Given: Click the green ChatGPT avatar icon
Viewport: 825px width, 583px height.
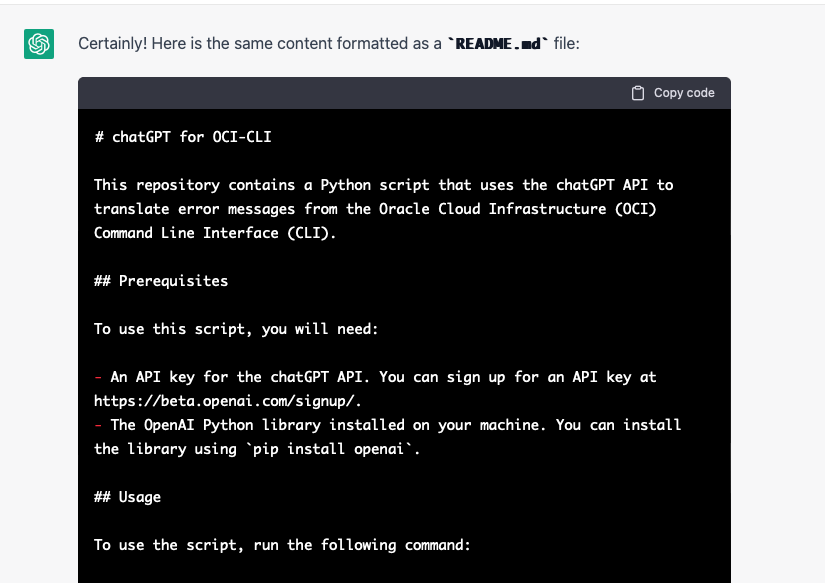Looking at the screenshot, I should [38, 44].
